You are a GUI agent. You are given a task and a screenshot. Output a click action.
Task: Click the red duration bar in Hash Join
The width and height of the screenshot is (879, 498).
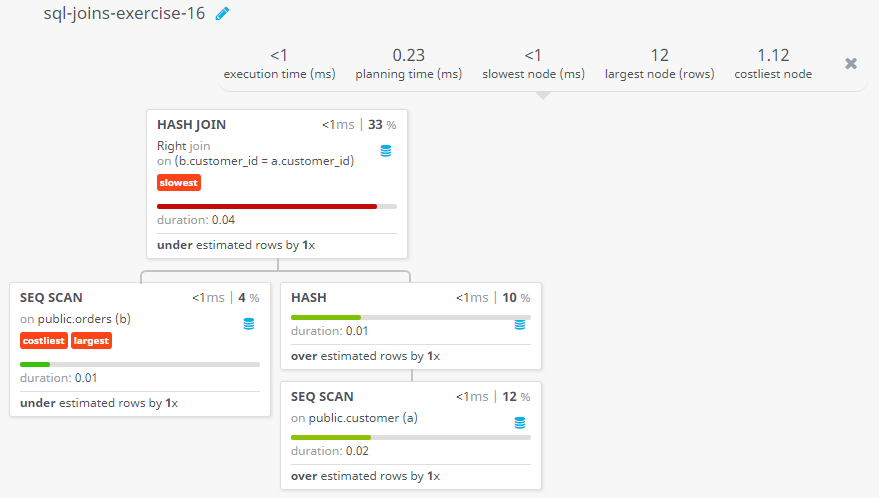click(x=267, y=206)
